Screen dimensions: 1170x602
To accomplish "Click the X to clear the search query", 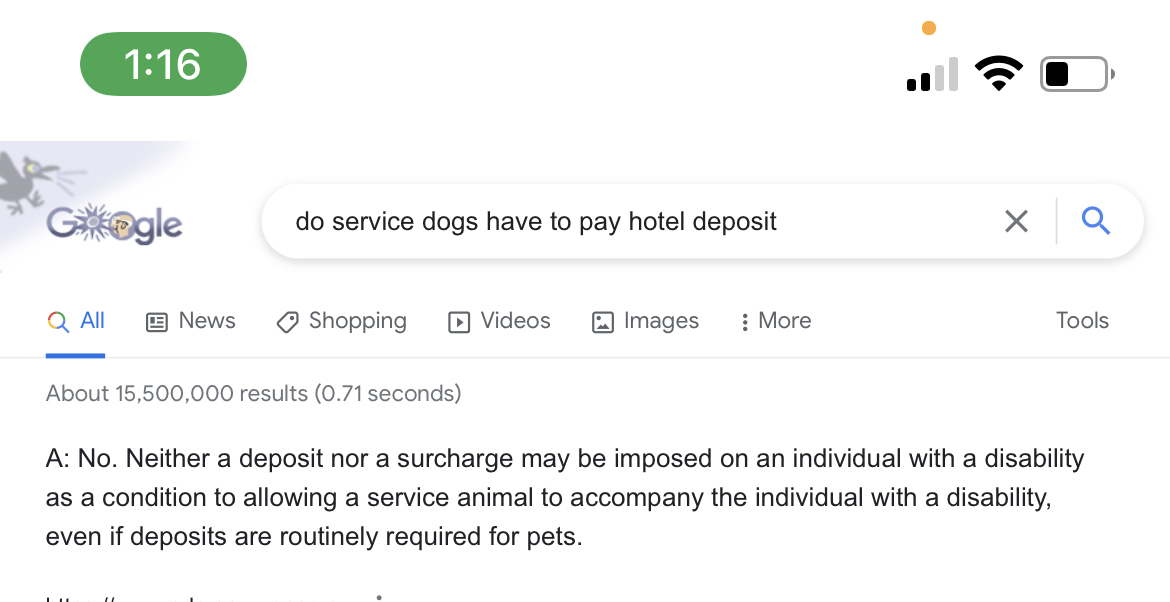I will tap(1016, 221).
